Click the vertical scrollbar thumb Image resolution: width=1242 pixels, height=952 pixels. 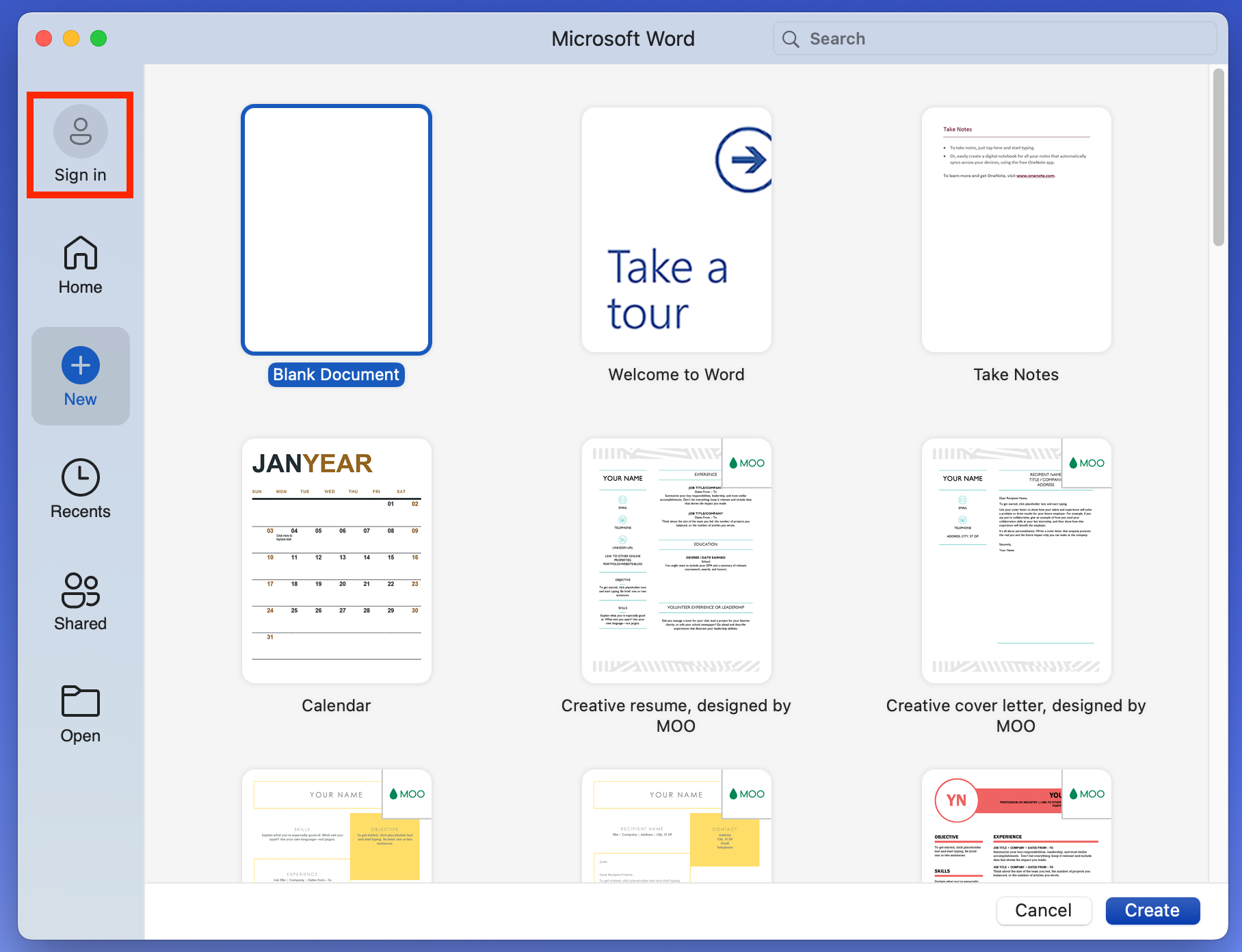(1219, 157)
